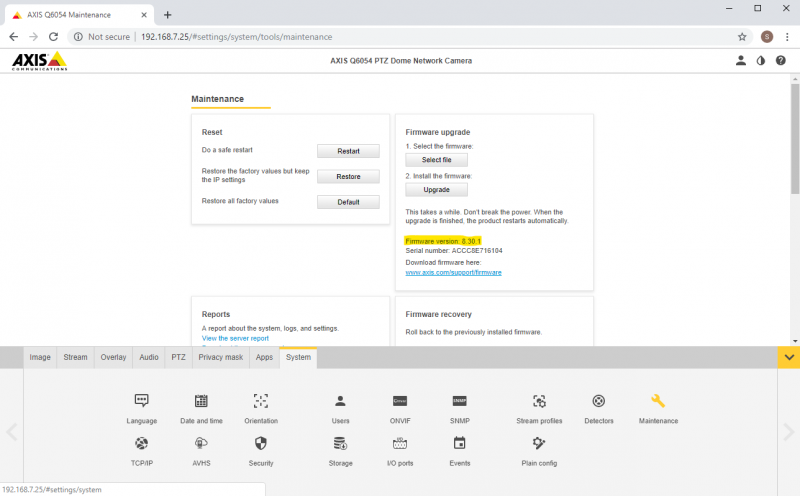The image size is (800, 496).
Task: Click the page vertical scrollbar
Action: [795, 139]
